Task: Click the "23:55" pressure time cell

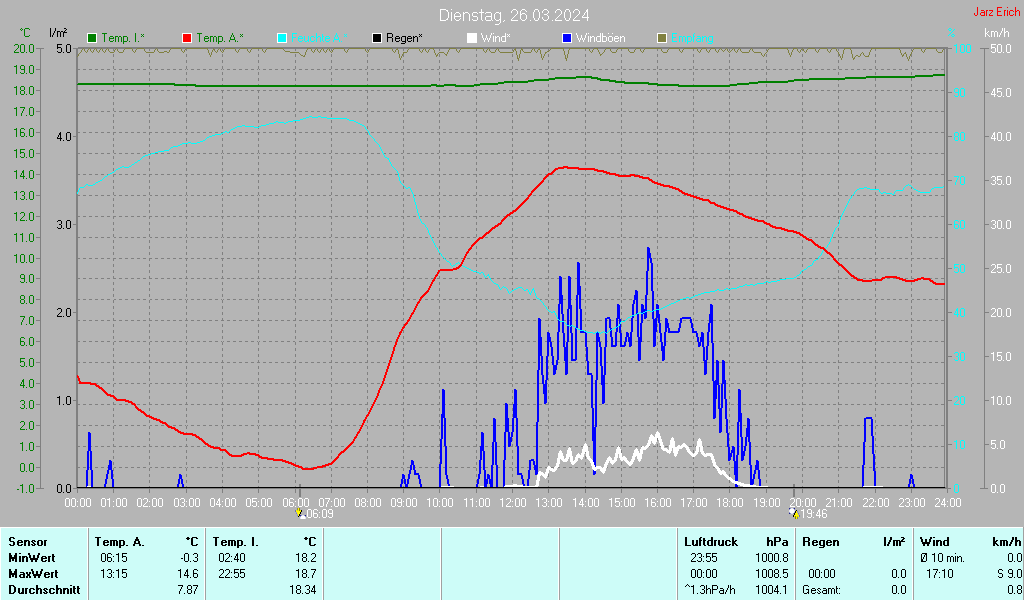Action: (x=703, y=558)
